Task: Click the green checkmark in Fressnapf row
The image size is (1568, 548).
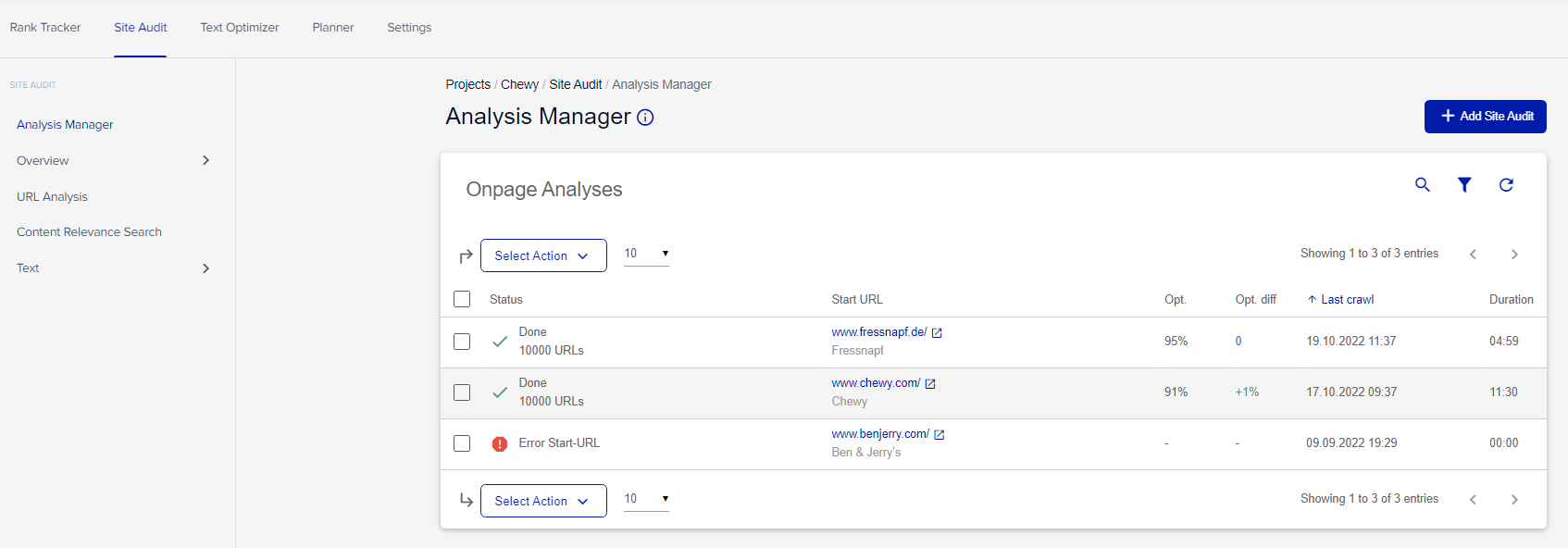Action: [x=500, y=342]
